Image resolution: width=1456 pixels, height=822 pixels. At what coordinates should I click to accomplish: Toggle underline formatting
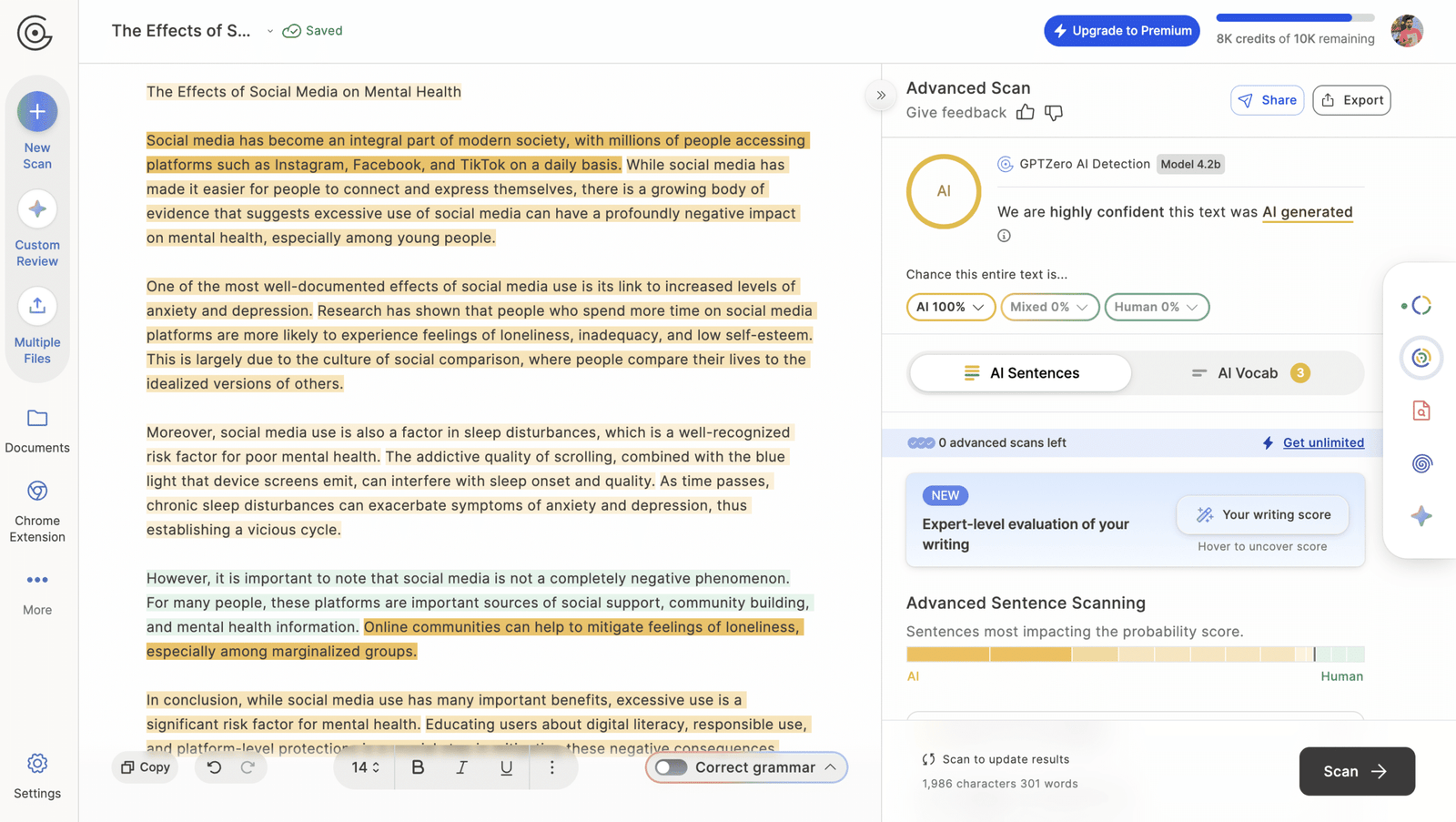click(506, 767)
